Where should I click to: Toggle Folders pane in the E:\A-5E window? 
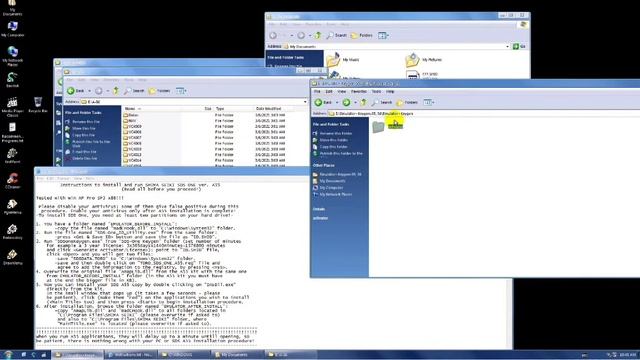pos(160,91)
